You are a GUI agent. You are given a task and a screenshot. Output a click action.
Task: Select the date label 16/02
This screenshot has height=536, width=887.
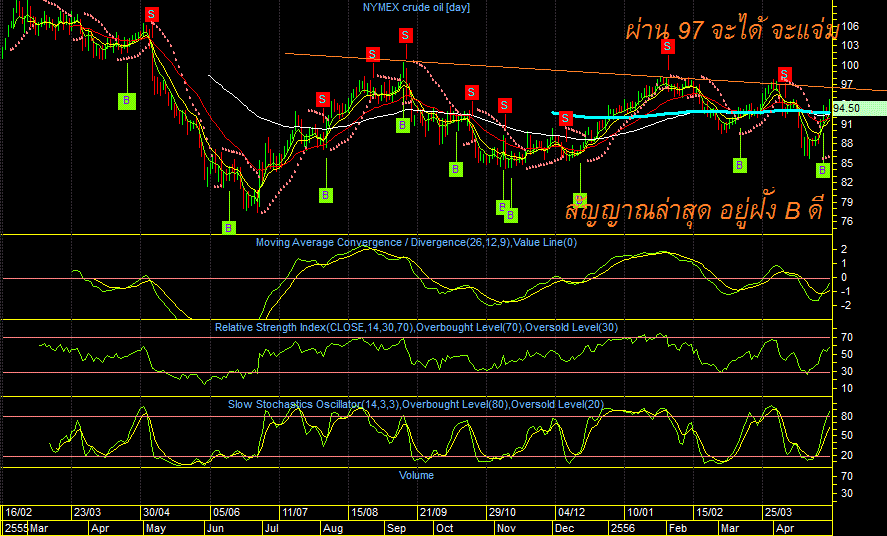(19, 512)
